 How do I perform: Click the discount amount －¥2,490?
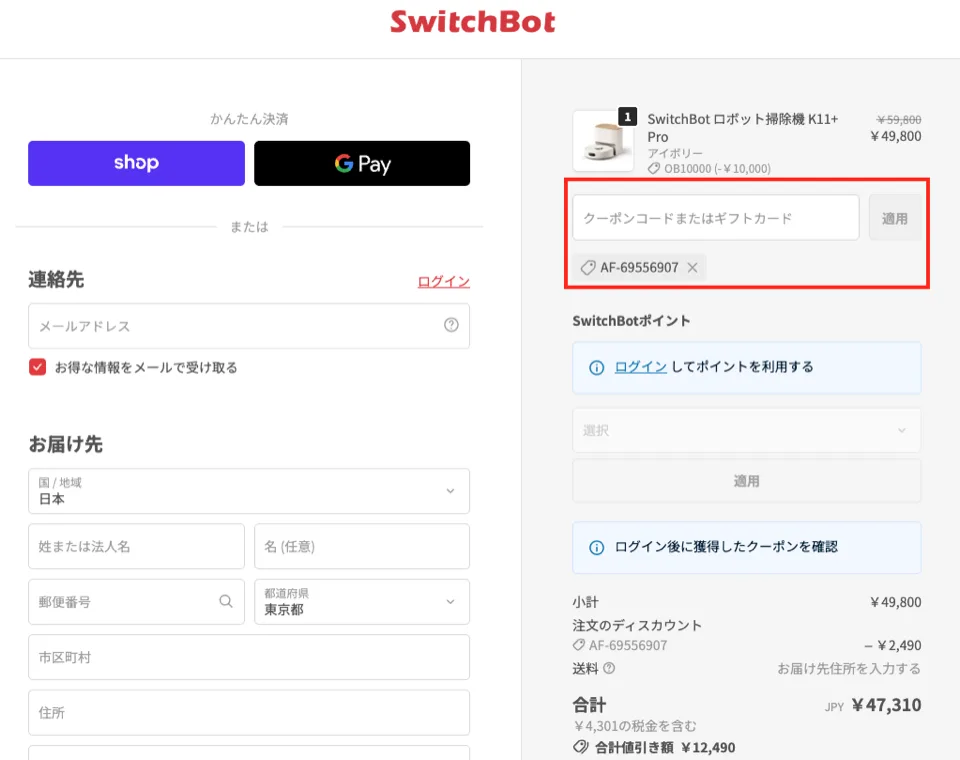point(893,645)
